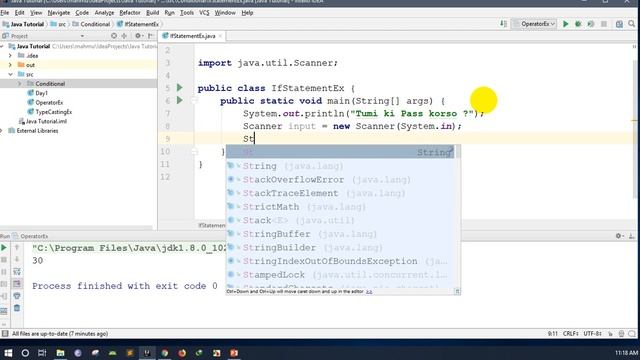
Task: Open PowerPoint from the taskbar
Action: 234,353
